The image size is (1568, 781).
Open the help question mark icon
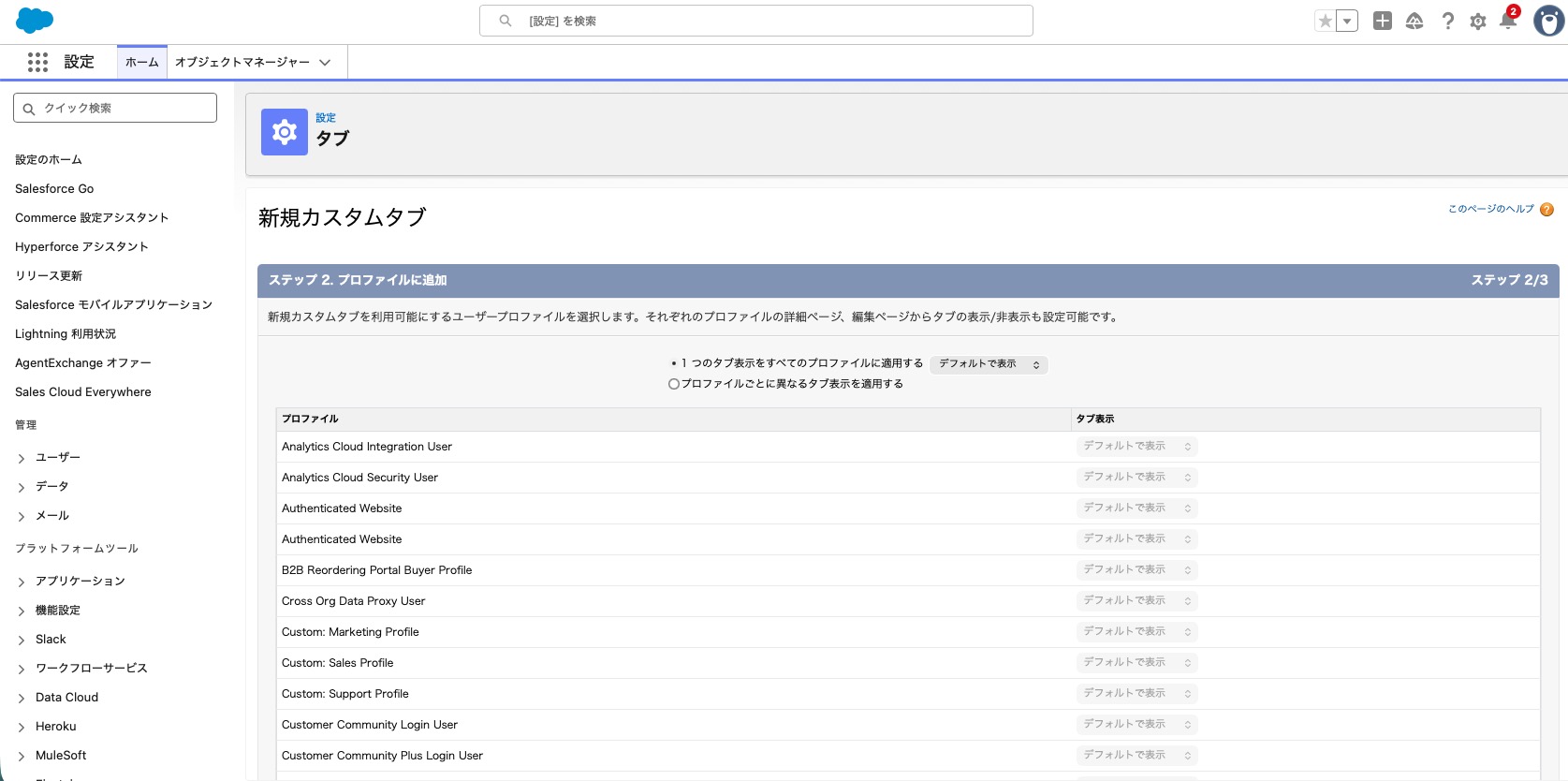pos(1447,21)
